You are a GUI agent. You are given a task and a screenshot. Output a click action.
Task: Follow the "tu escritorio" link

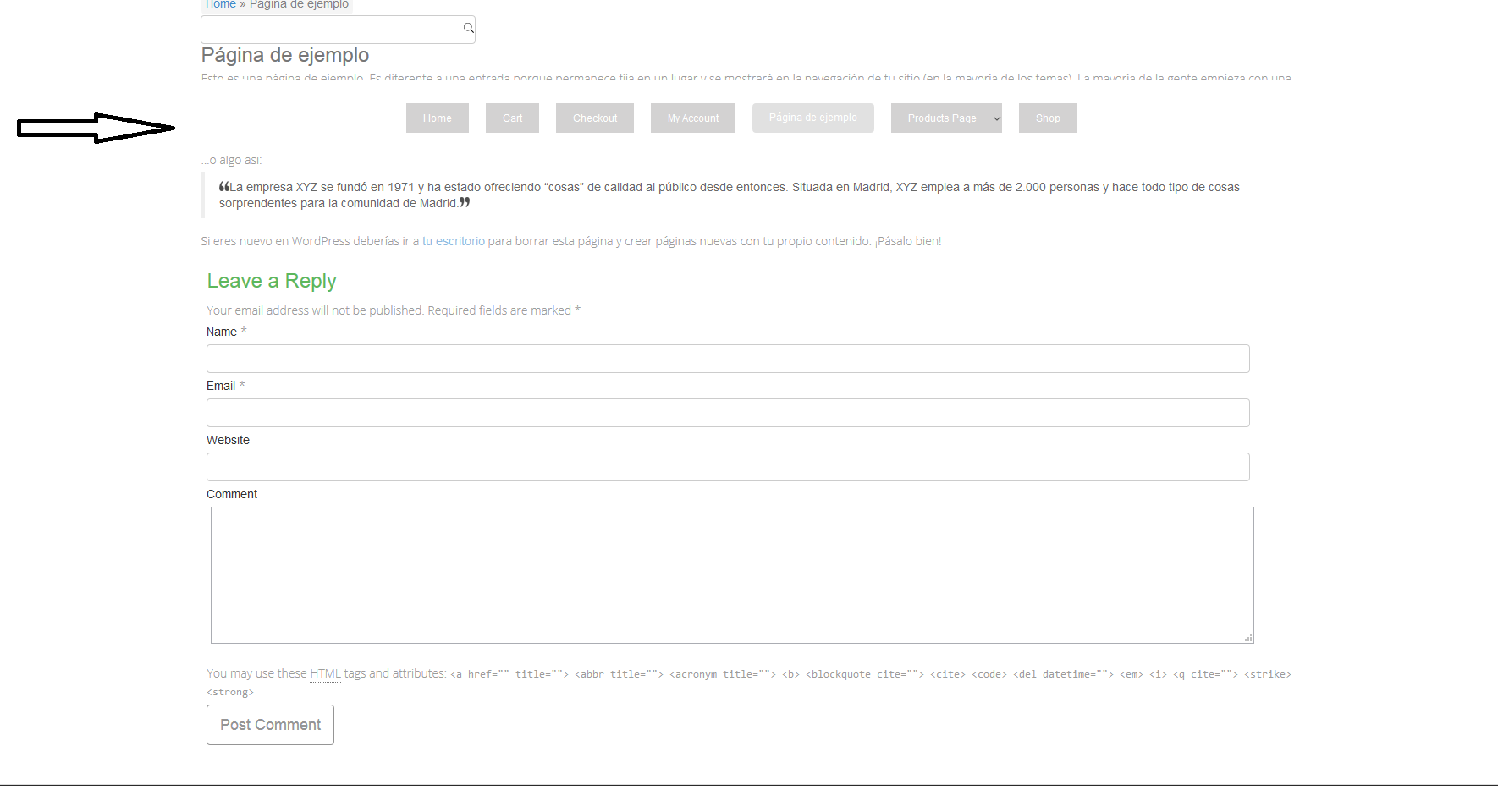[454, 241]
